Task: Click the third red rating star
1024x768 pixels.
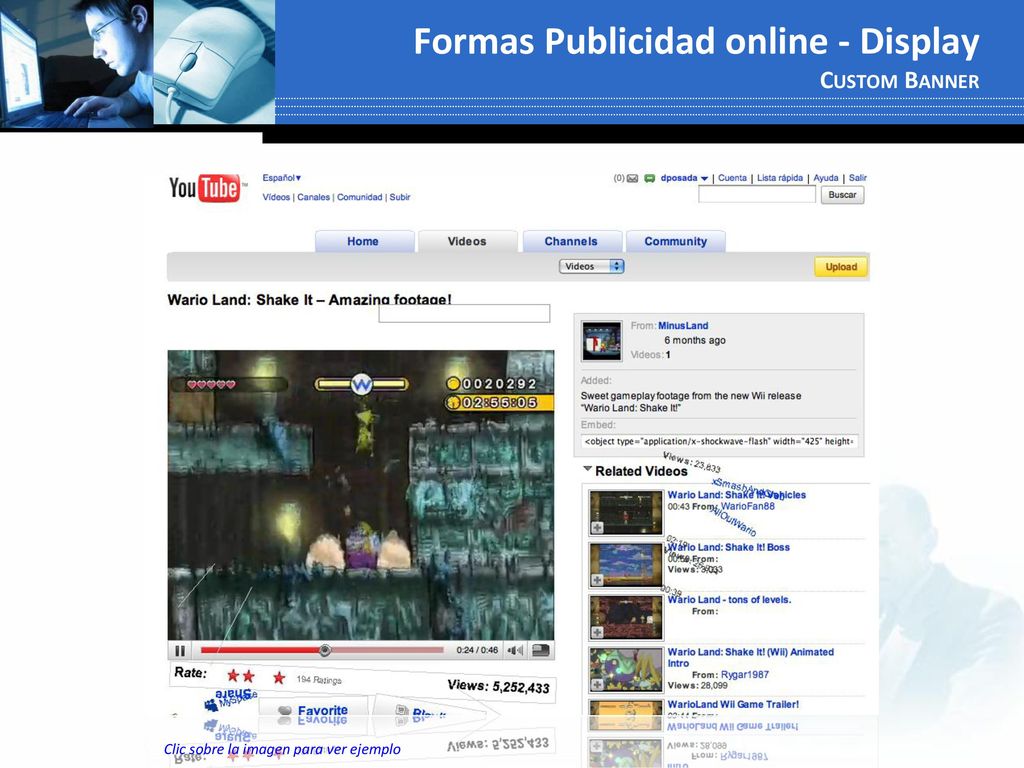Action: coord(279,678)
